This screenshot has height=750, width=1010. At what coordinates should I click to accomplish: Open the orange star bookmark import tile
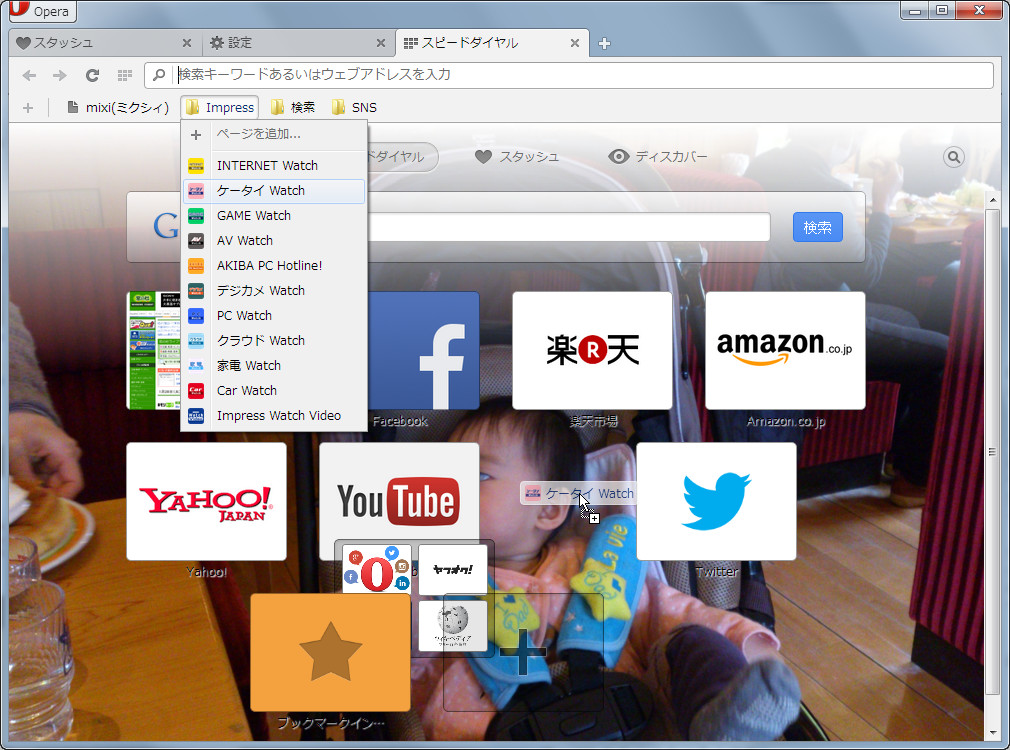tap(330, 652)
